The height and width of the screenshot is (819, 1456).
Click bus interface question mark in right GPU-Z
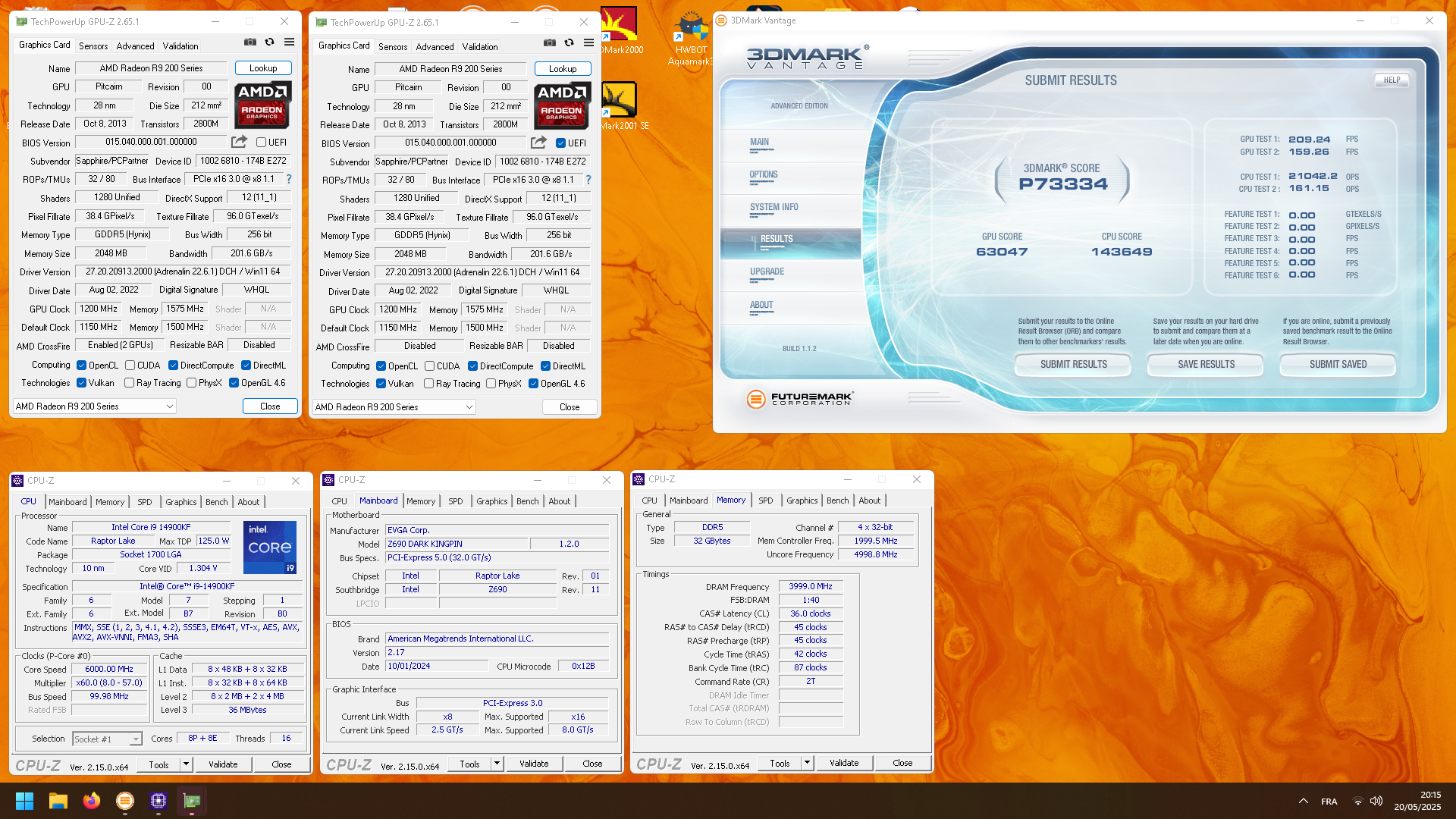(x=588, y=180)
